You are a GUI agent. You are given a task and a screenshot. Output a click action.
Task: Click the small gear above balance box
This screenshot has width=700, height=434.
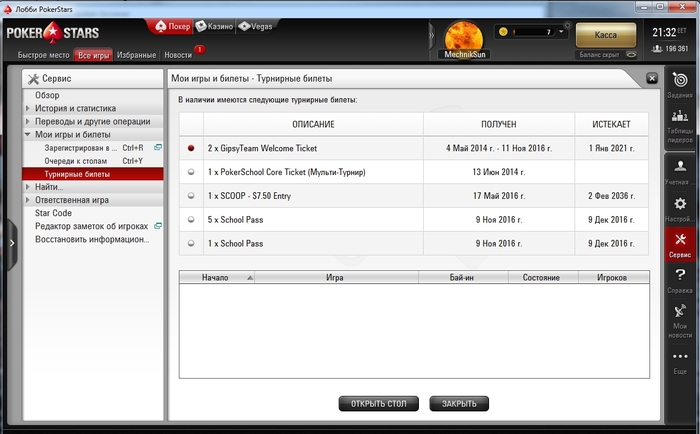[567, 25]
